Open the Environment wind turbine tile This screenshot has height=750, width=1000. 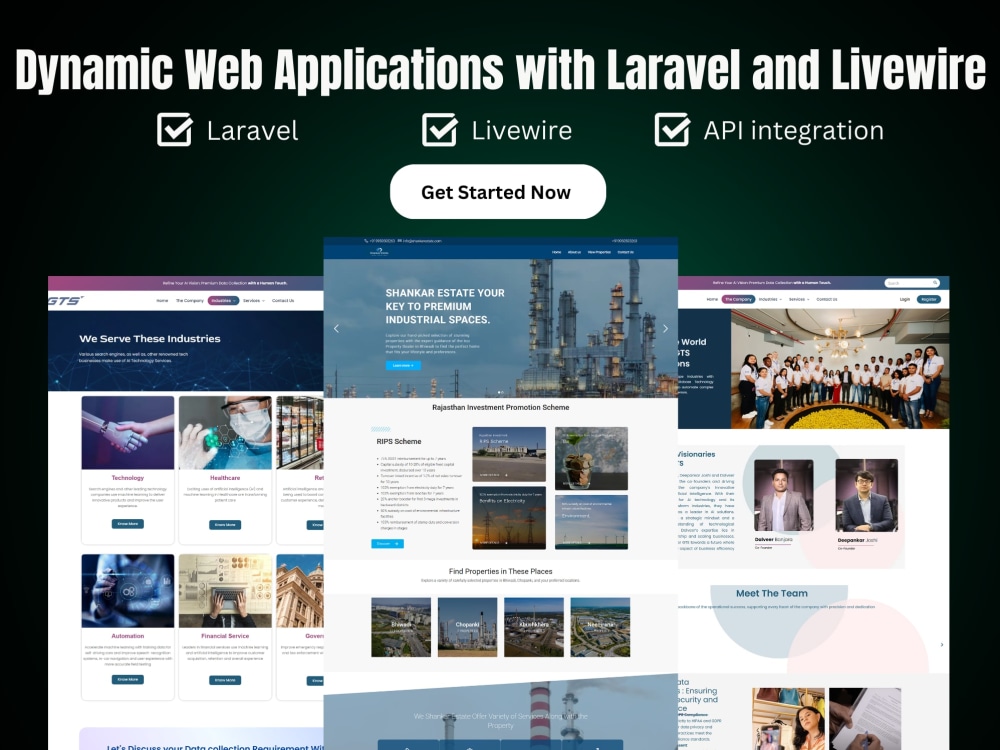[x=591, y=522]
